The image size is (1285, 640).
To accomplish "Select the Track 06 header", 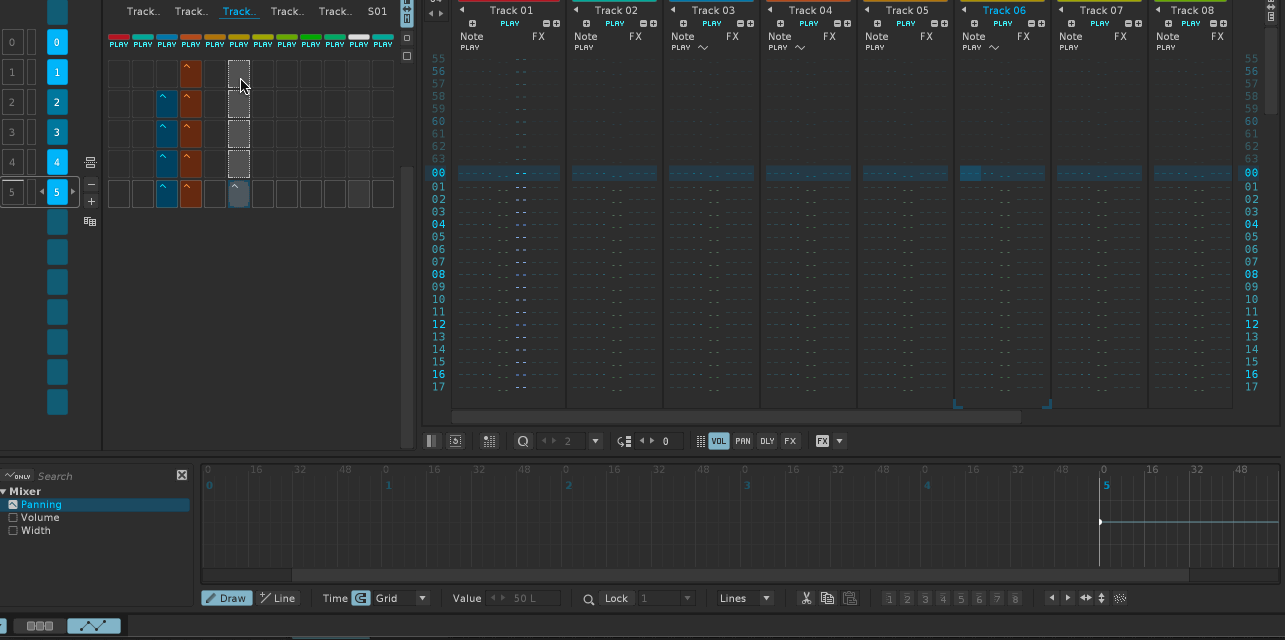I will pyautogui.click(x=1004, y=11).
